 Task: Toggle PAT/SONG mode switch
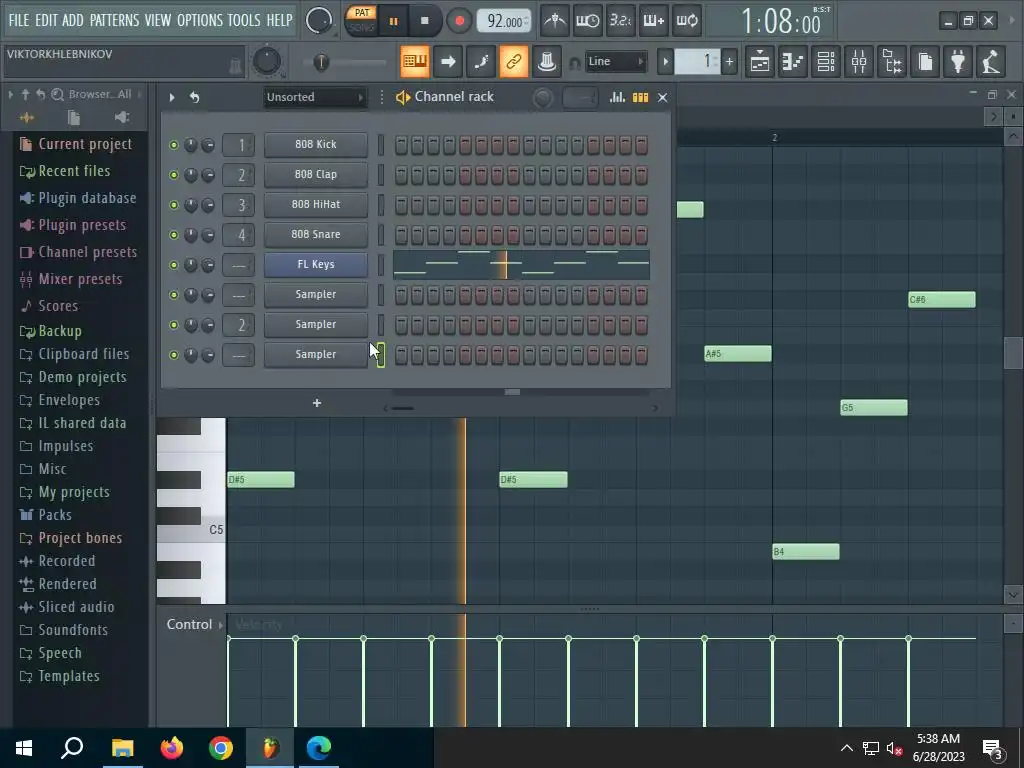(362, 20)
